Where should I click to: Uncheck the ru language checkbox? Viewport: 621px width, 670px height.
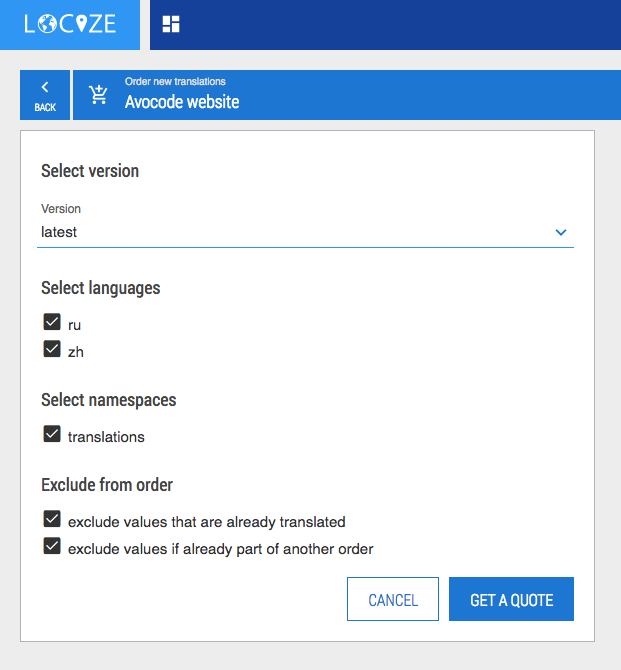[x=52, y=322]
